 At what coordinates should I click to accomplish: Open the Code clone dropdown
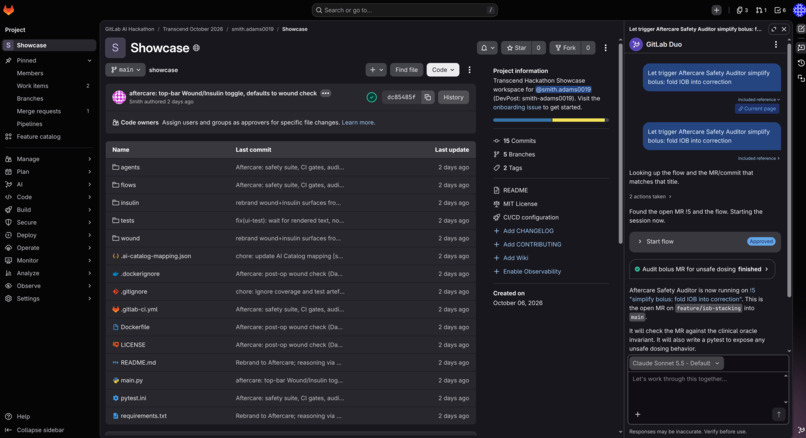[x=443, y=70]
